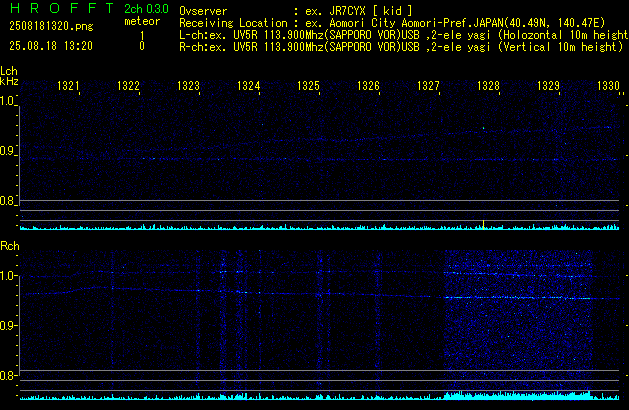This screenshot has width=629, height=410.
Task: Click the L-ch receiver description line
Action: click(404, 35)
